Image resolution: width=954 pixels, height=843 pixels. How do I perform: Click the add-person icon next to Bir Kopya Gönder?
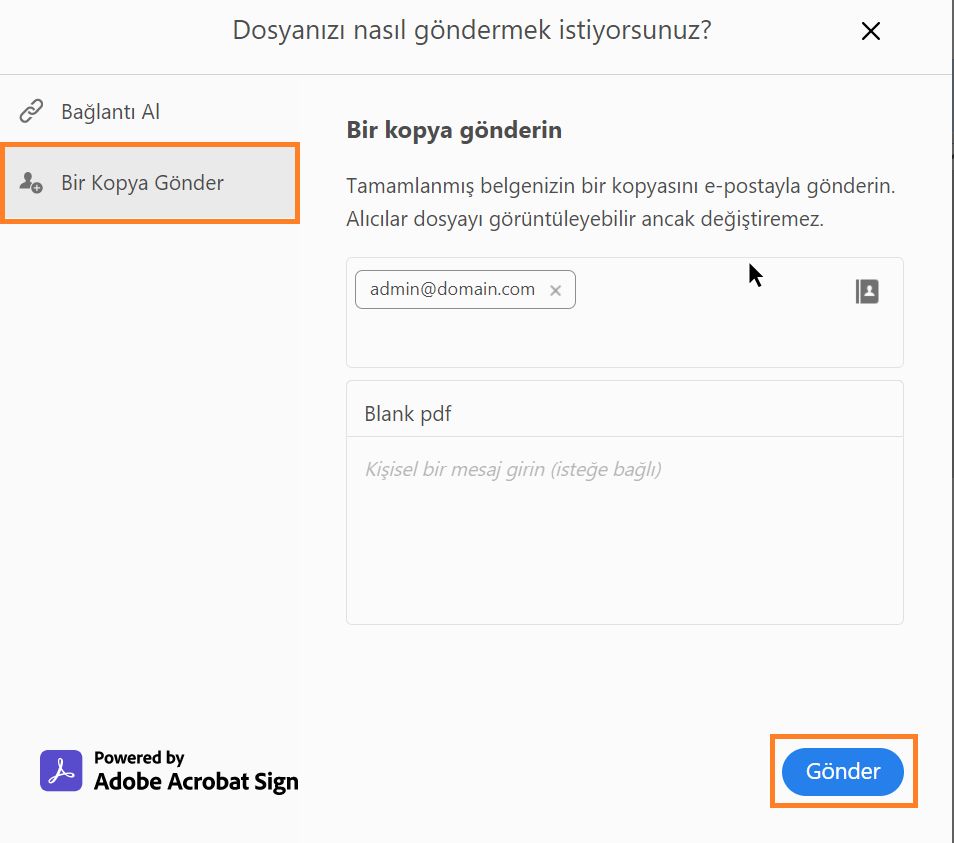[29, 182]
